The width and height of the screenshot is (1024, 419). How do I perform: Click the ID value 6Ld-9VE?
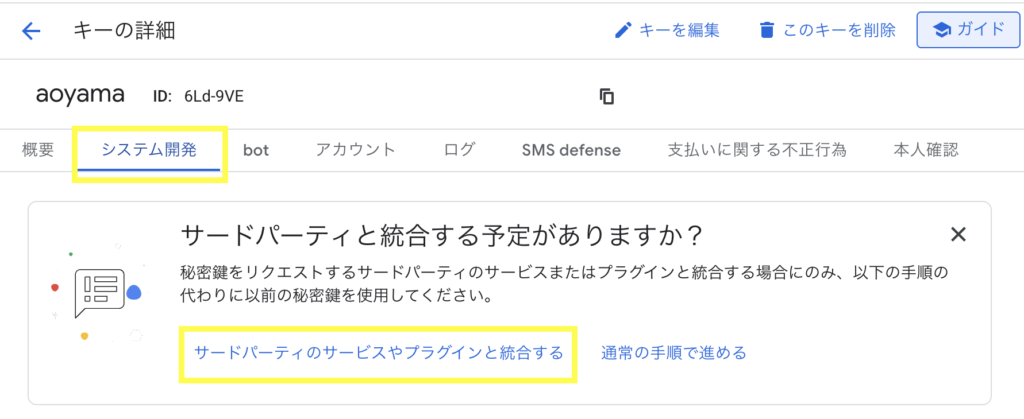point(213,96)
